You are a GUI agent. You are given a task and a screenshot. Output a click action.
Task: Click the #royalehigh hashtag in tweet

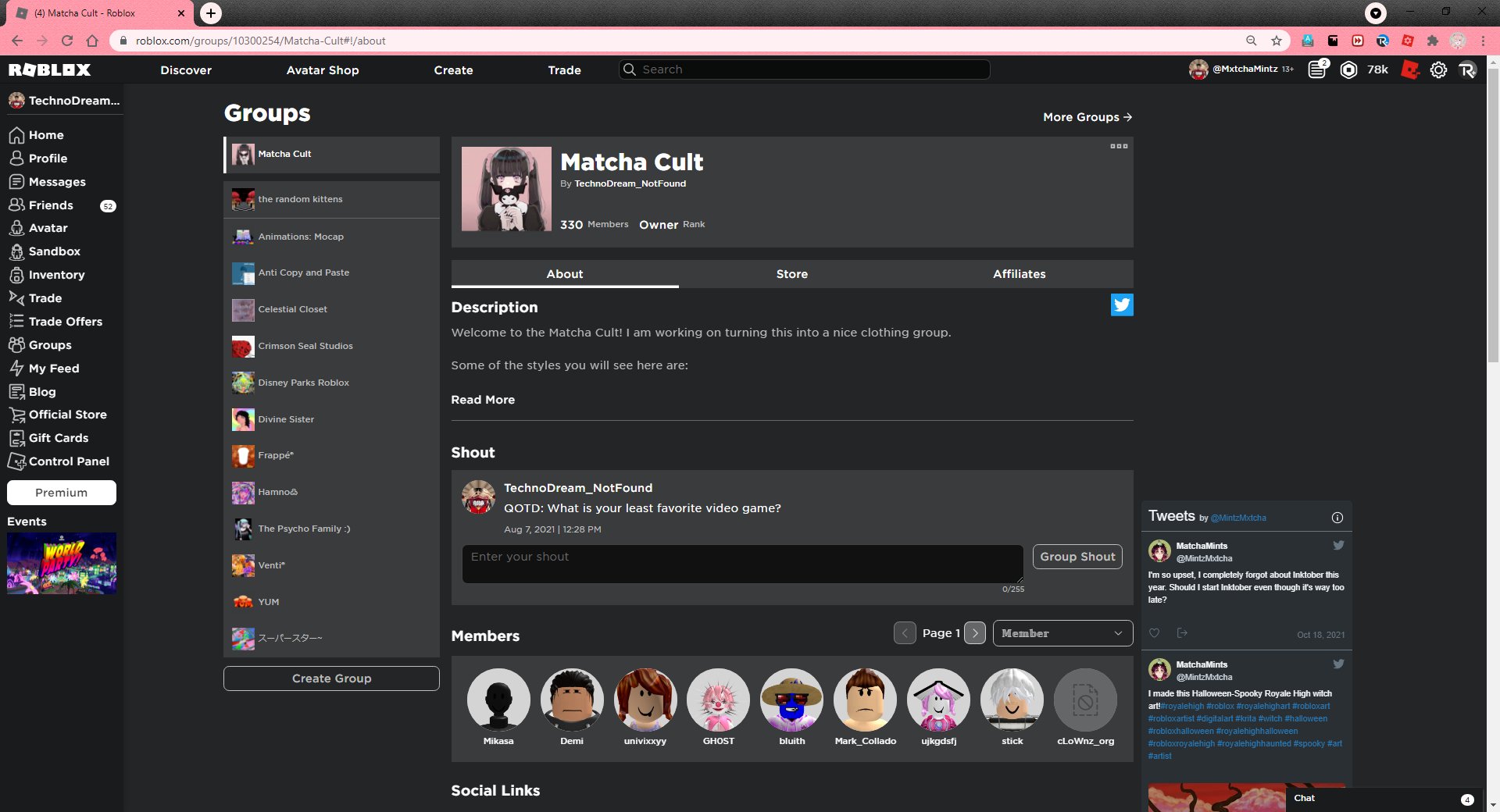pos(1182,706)
